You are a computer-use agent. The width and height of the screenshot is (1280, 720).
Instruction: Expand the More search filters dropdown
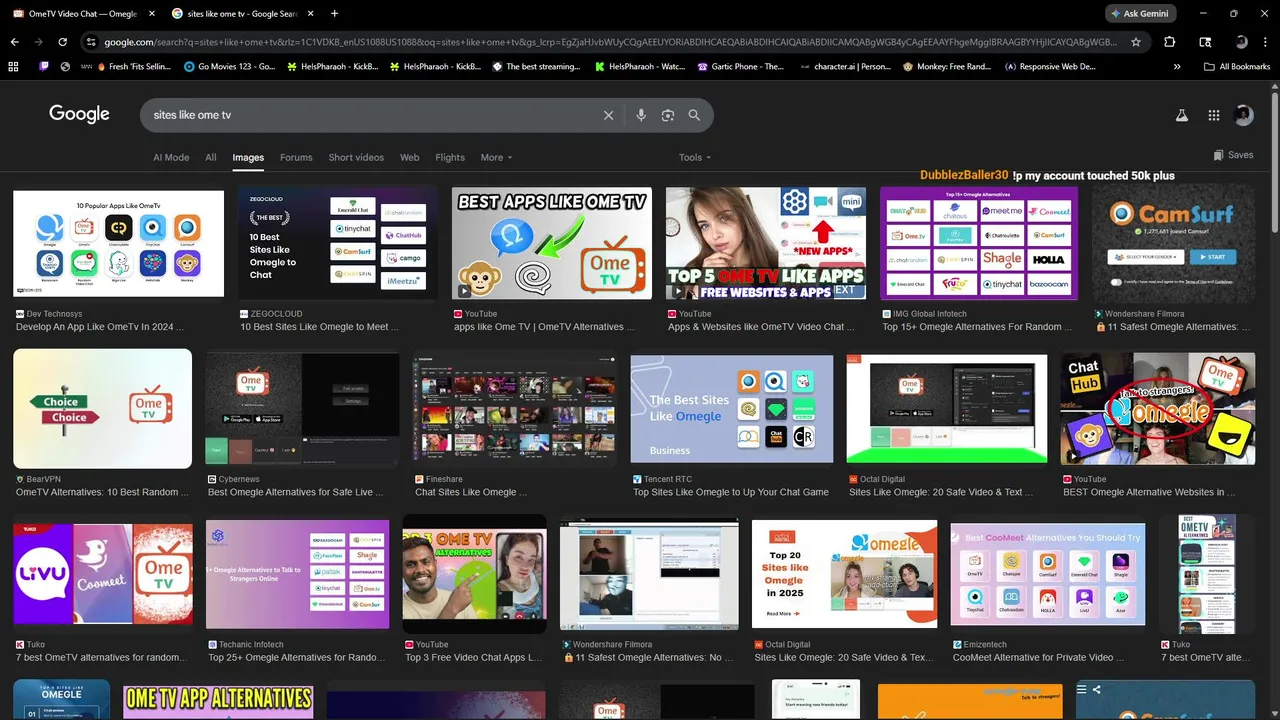496,157
